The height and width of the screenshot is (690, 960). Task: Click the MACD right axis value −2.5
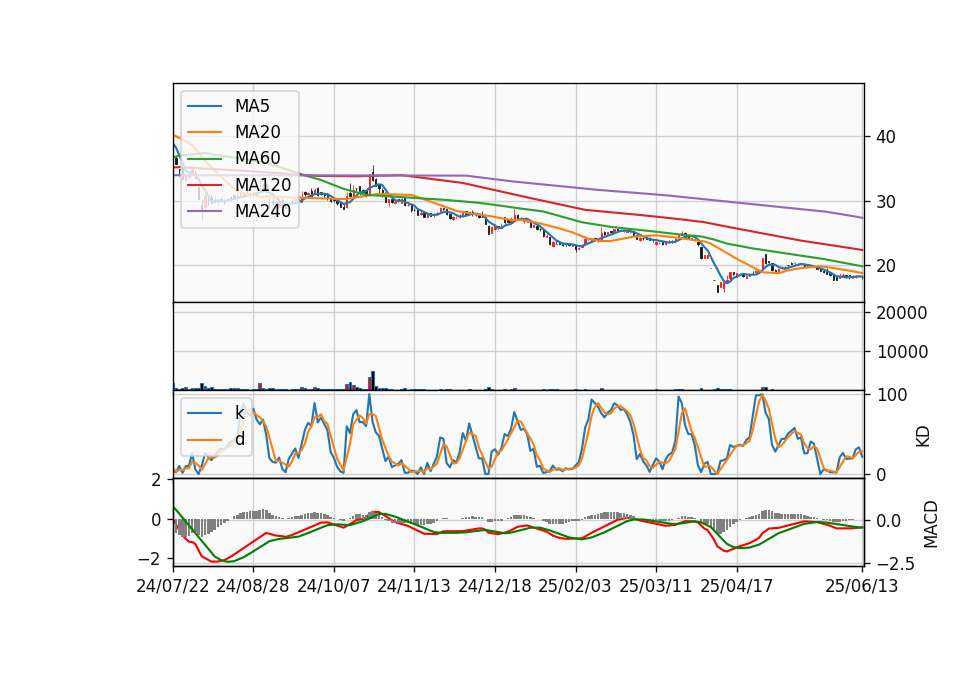[x=896, y=564]
